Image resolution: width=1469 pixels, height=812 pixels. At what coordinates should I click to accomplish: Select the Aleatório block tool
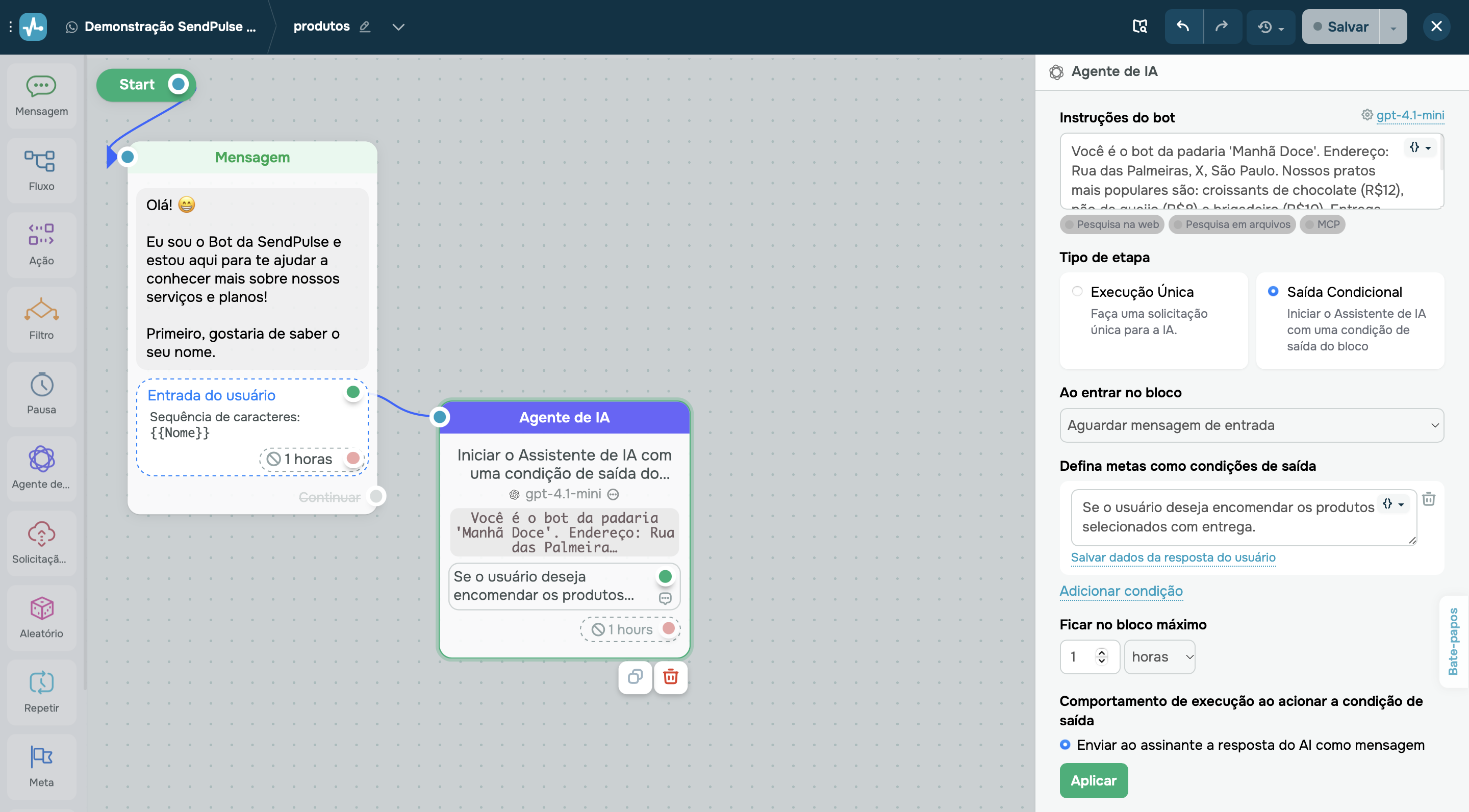tap(42, 618)
